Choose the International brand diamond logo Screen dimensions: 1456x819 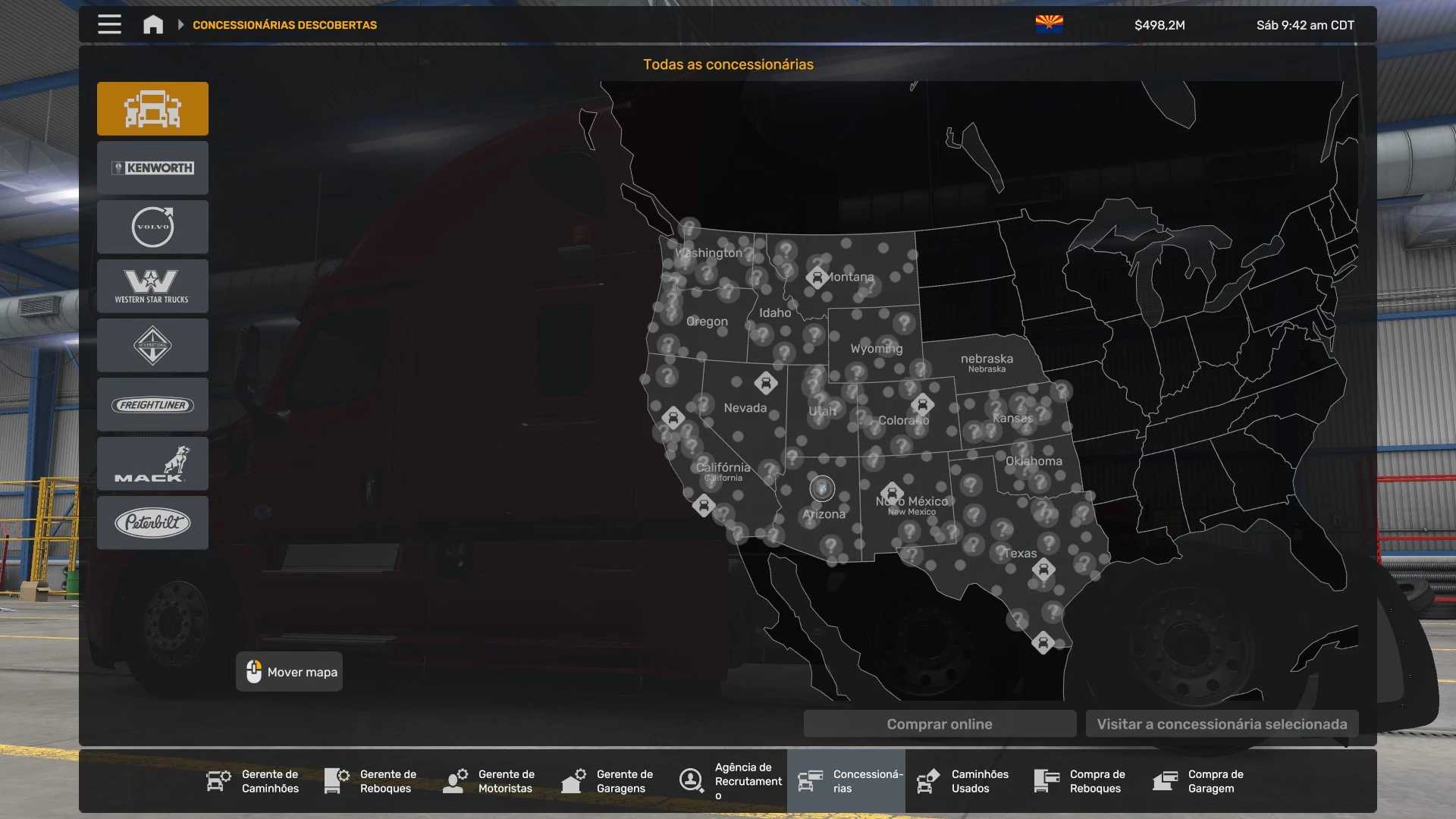point(152,345)
